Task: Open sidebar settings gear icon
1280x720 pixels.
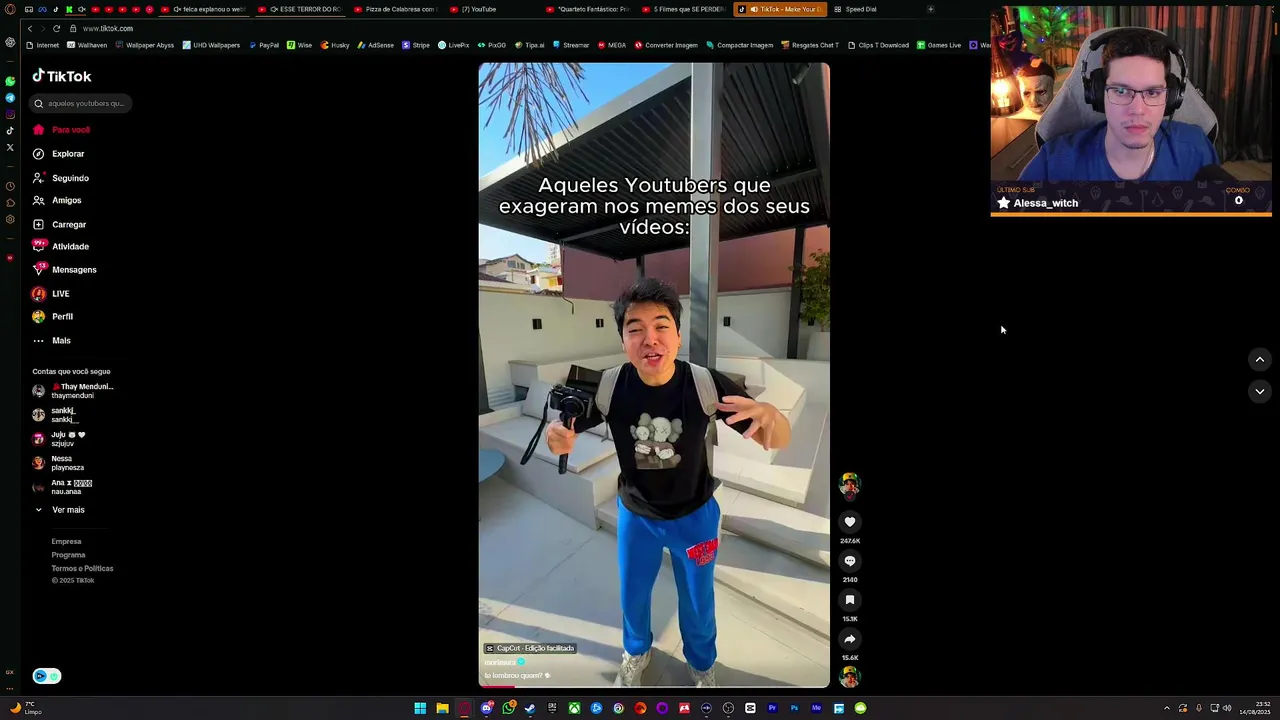Action: point(10,219)
